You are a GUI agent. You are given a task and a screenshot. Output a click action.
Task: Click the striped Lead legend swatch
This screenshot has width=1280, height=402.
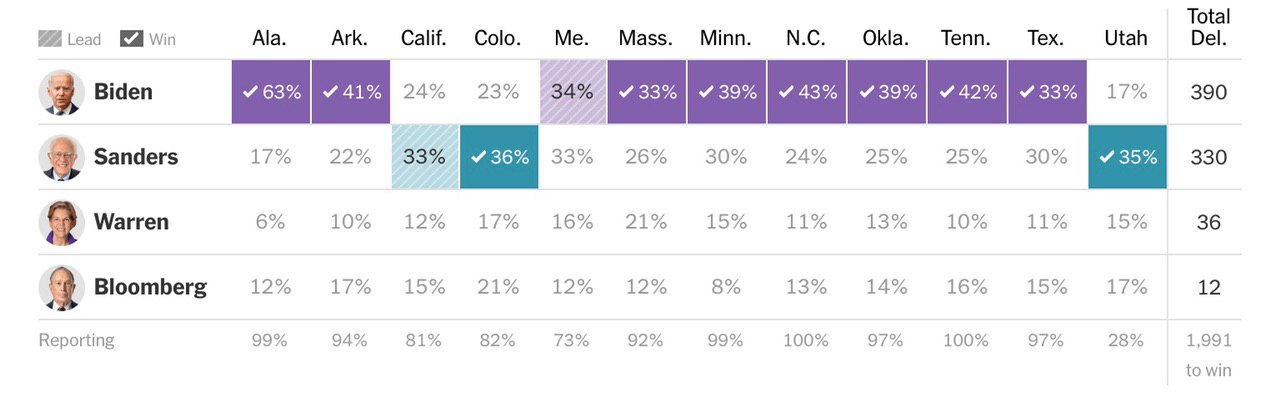tap(51, 39)
